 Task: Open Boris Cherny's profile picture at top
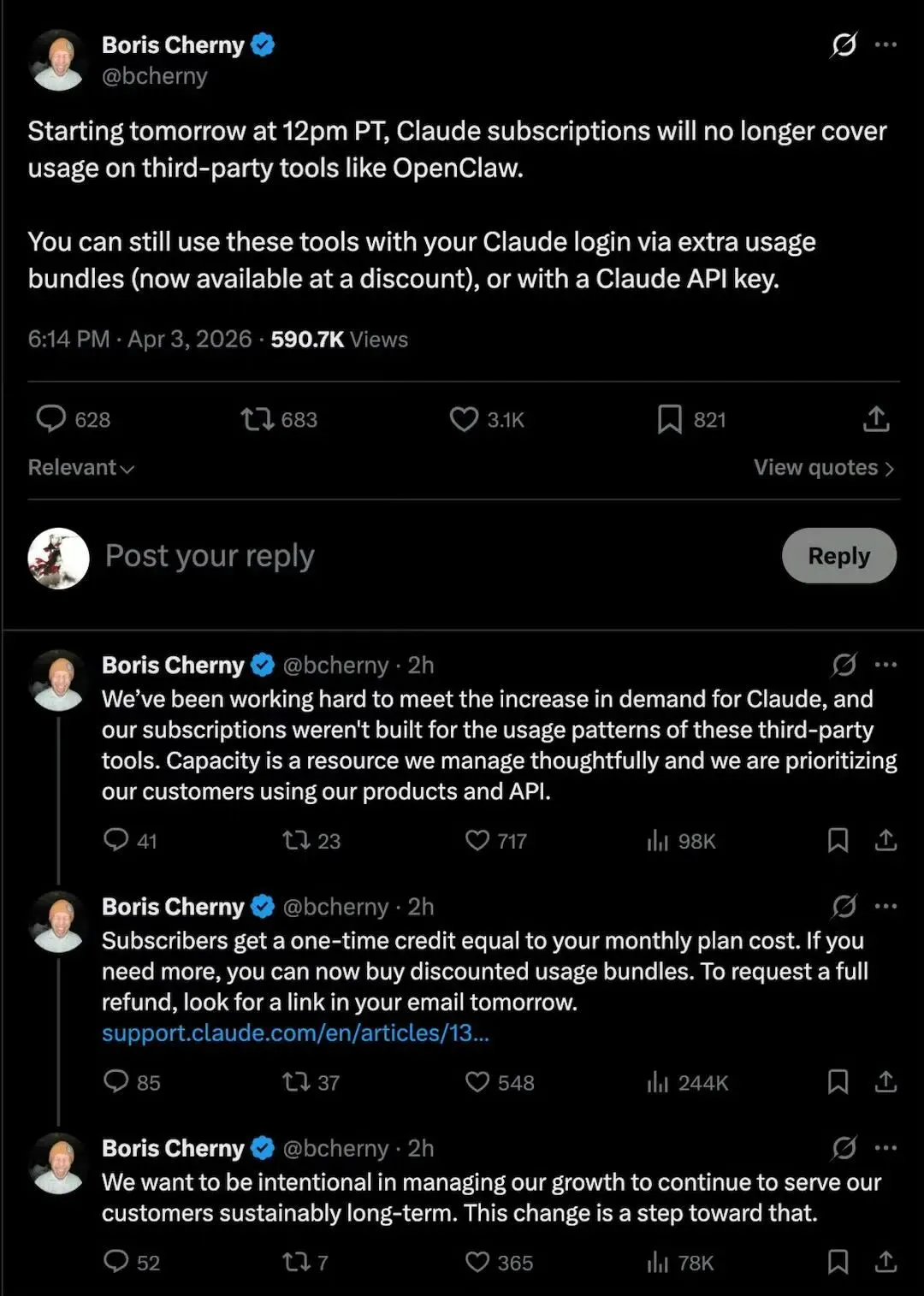(x=58, y=60)
